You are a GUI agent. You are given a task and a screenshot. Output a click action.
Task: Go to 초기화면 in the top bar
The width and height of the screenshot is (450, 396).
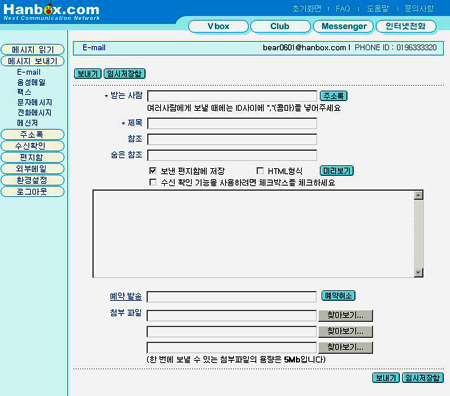tap(306, 9)
